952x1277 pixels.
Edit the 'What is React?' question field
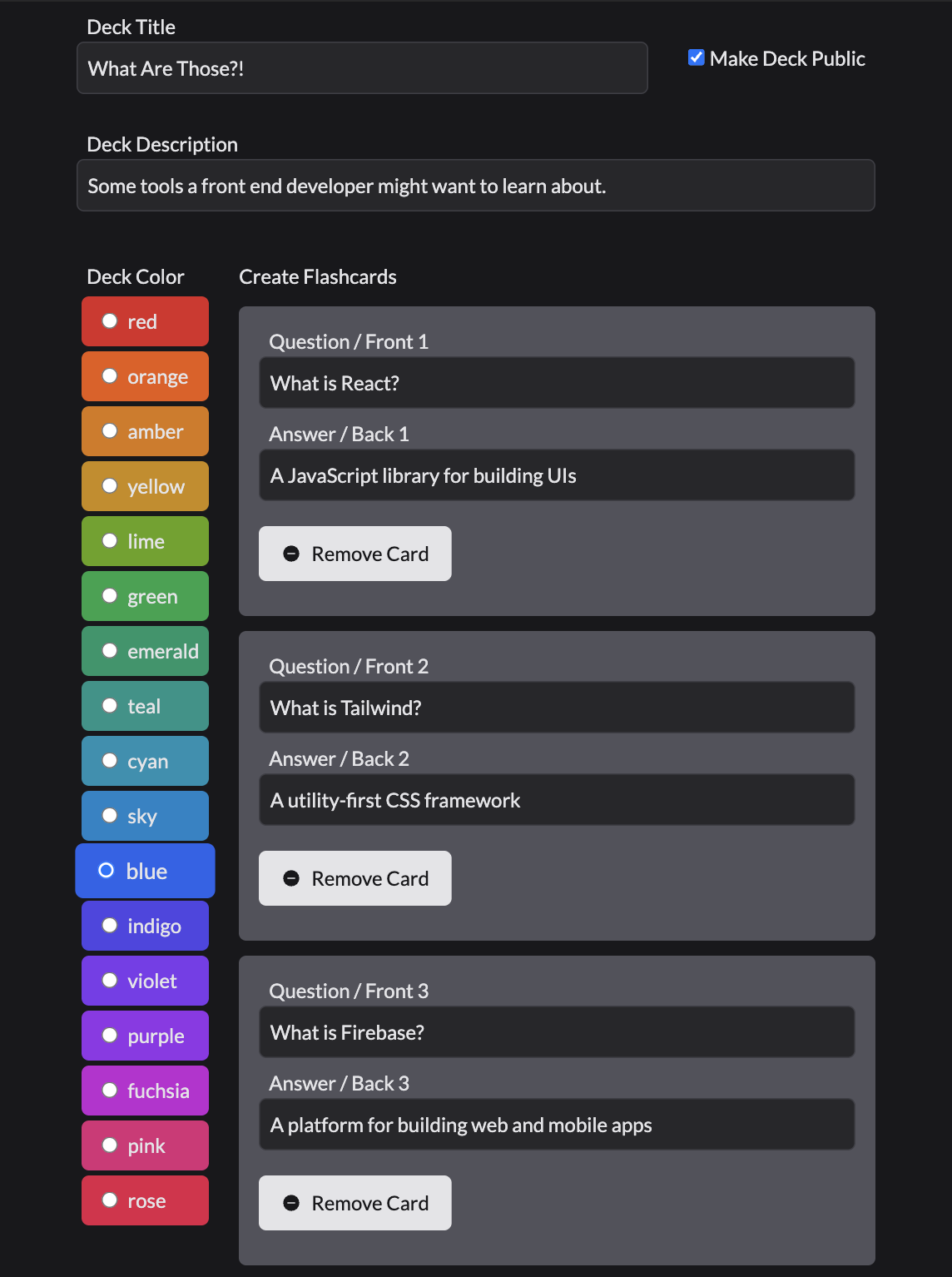click(557, 383)
